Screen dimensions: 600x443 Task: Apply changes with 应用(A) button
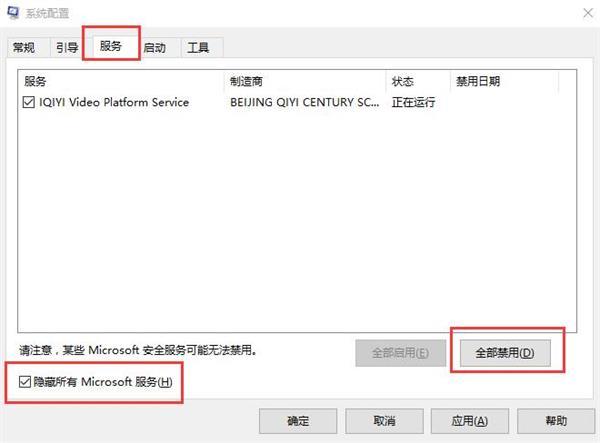pyautogui.click(x=470, y=421)
